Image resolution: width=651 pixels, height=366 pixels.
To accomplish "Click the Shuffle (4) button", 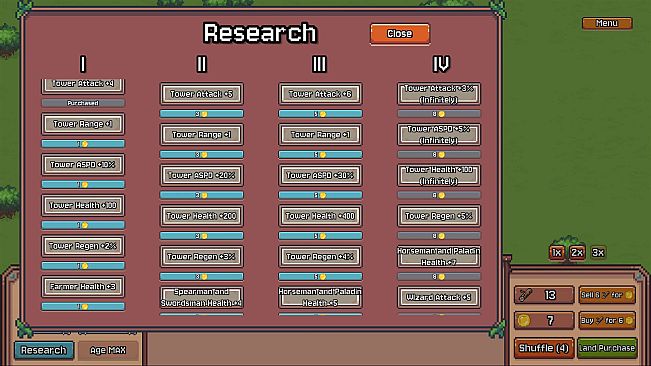I will point(543,348).
